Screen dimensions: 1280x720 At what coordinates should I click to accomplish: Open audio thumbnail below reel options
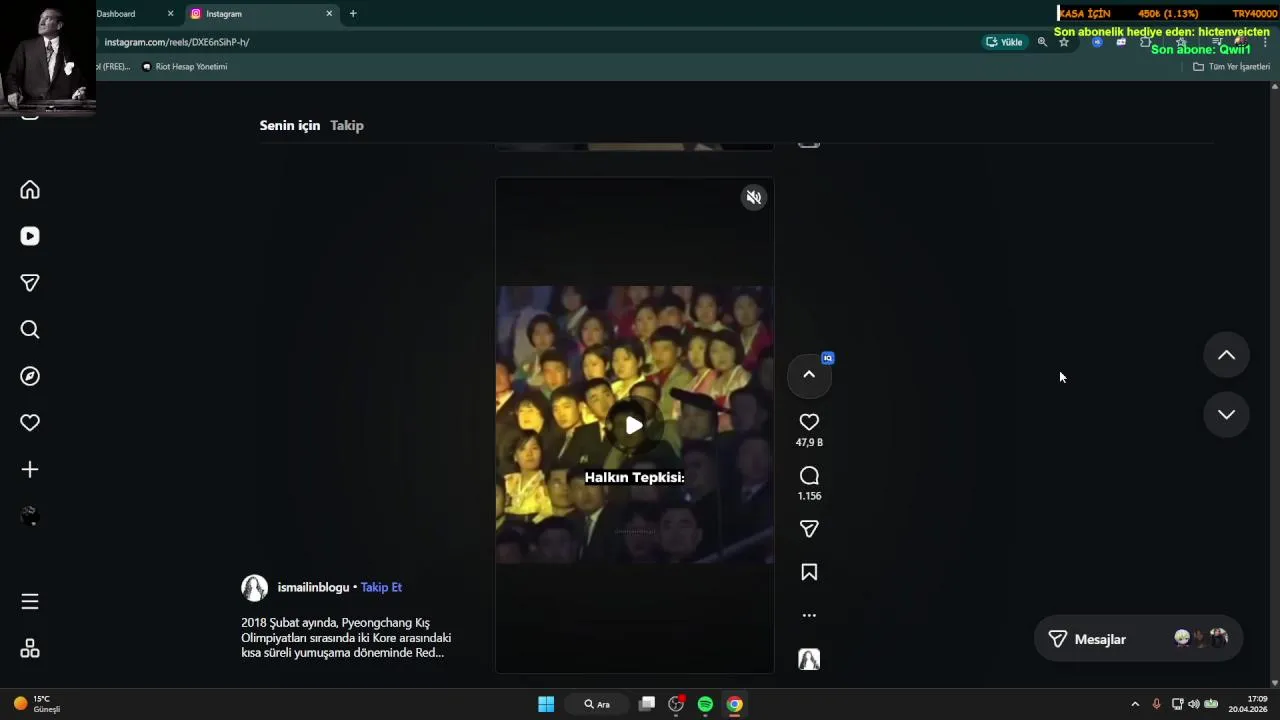809,659
